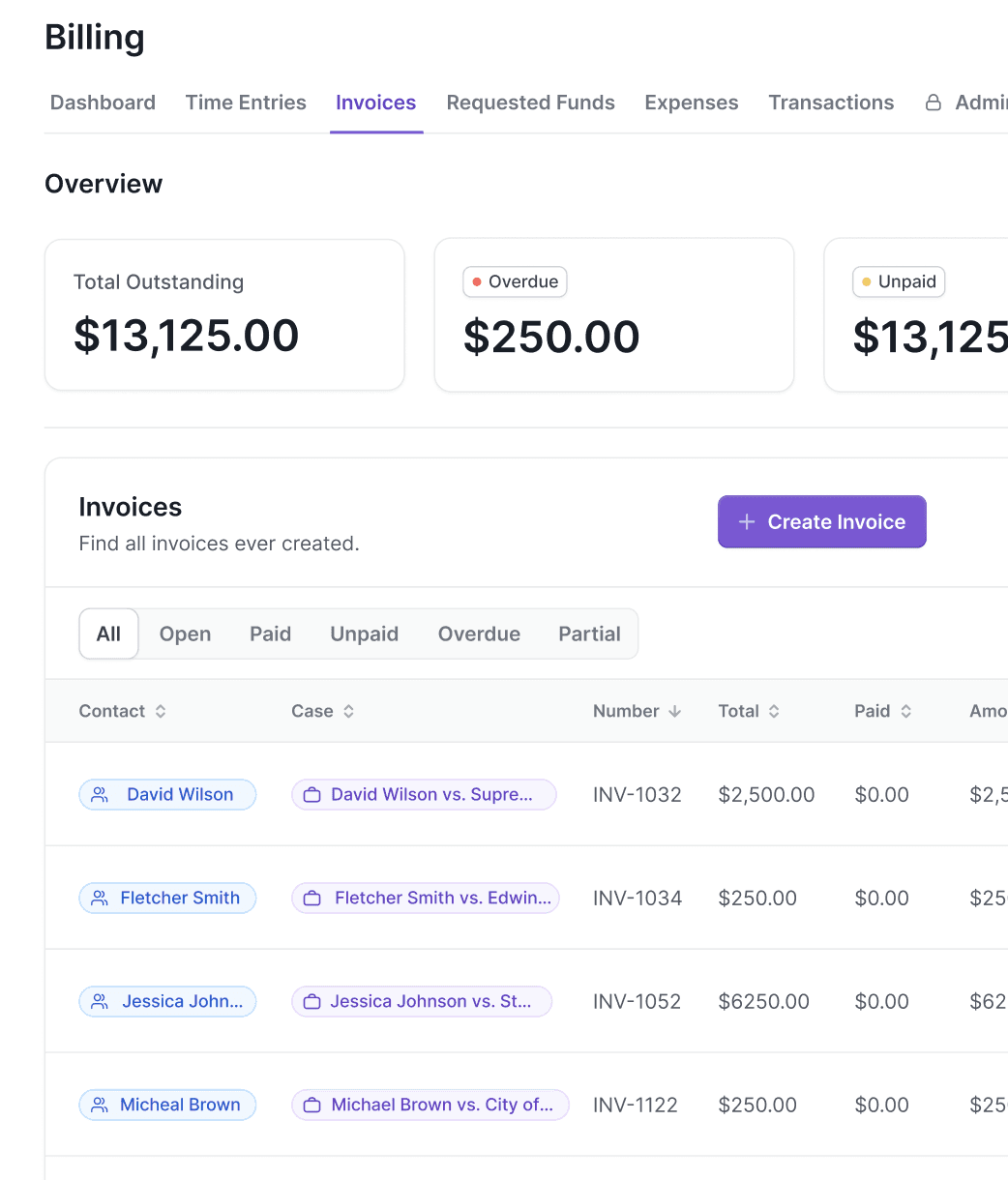This screenshot has width=1008, height=1180.
Task: Switch to Transactions tab
Action: [x=831, y=103]
